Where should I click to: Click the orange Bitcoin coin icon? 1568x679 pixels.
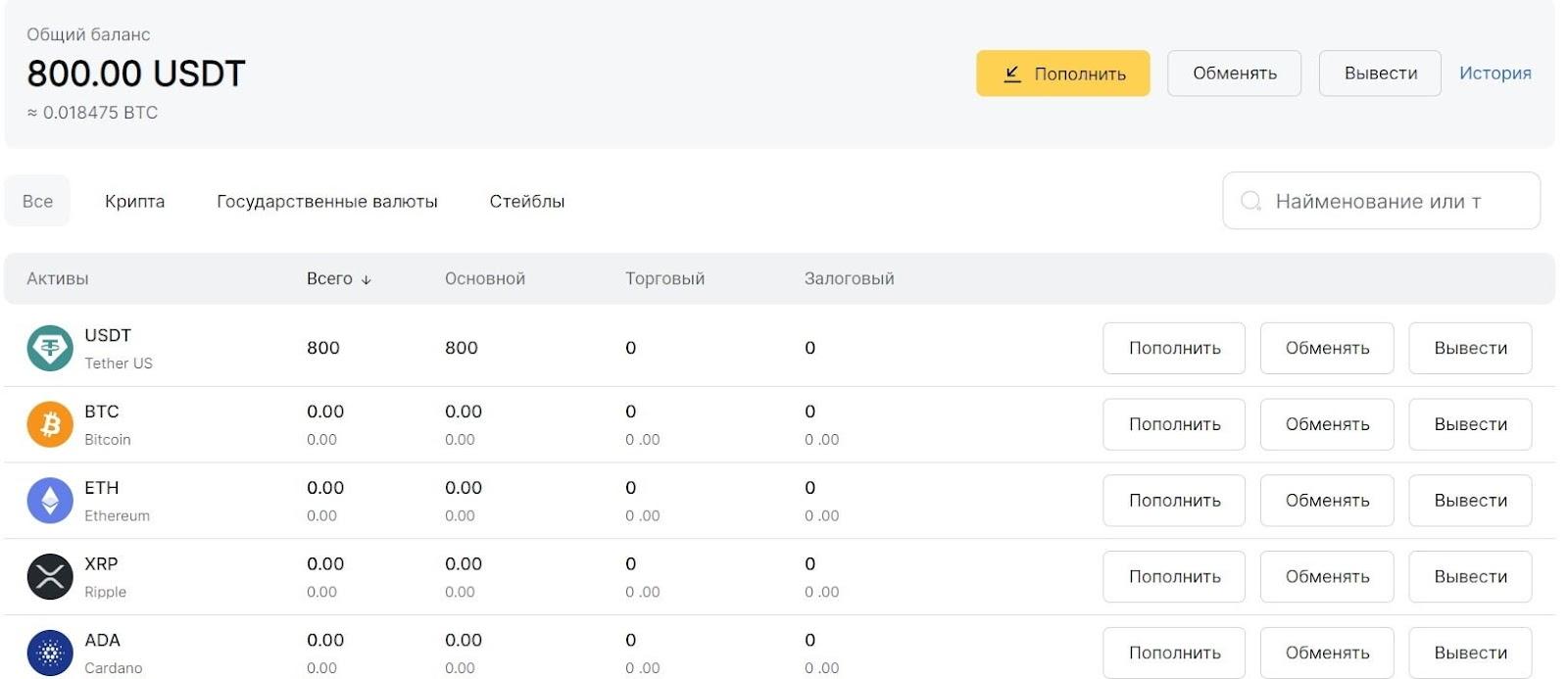[x=50, y=424]
